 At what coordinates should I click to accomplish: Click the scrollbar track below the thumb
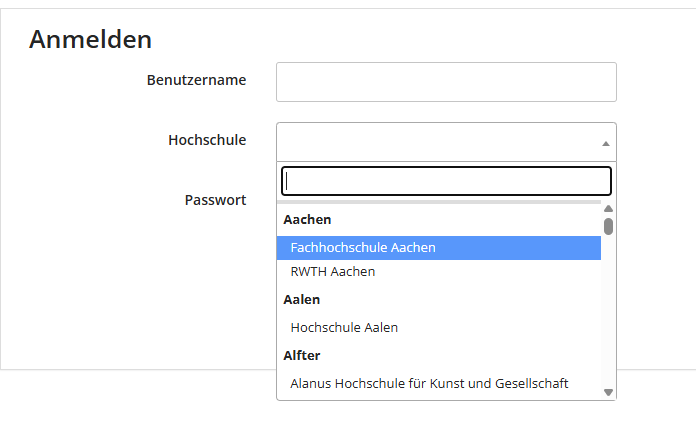pyautogui.click(x=608, y=310)
